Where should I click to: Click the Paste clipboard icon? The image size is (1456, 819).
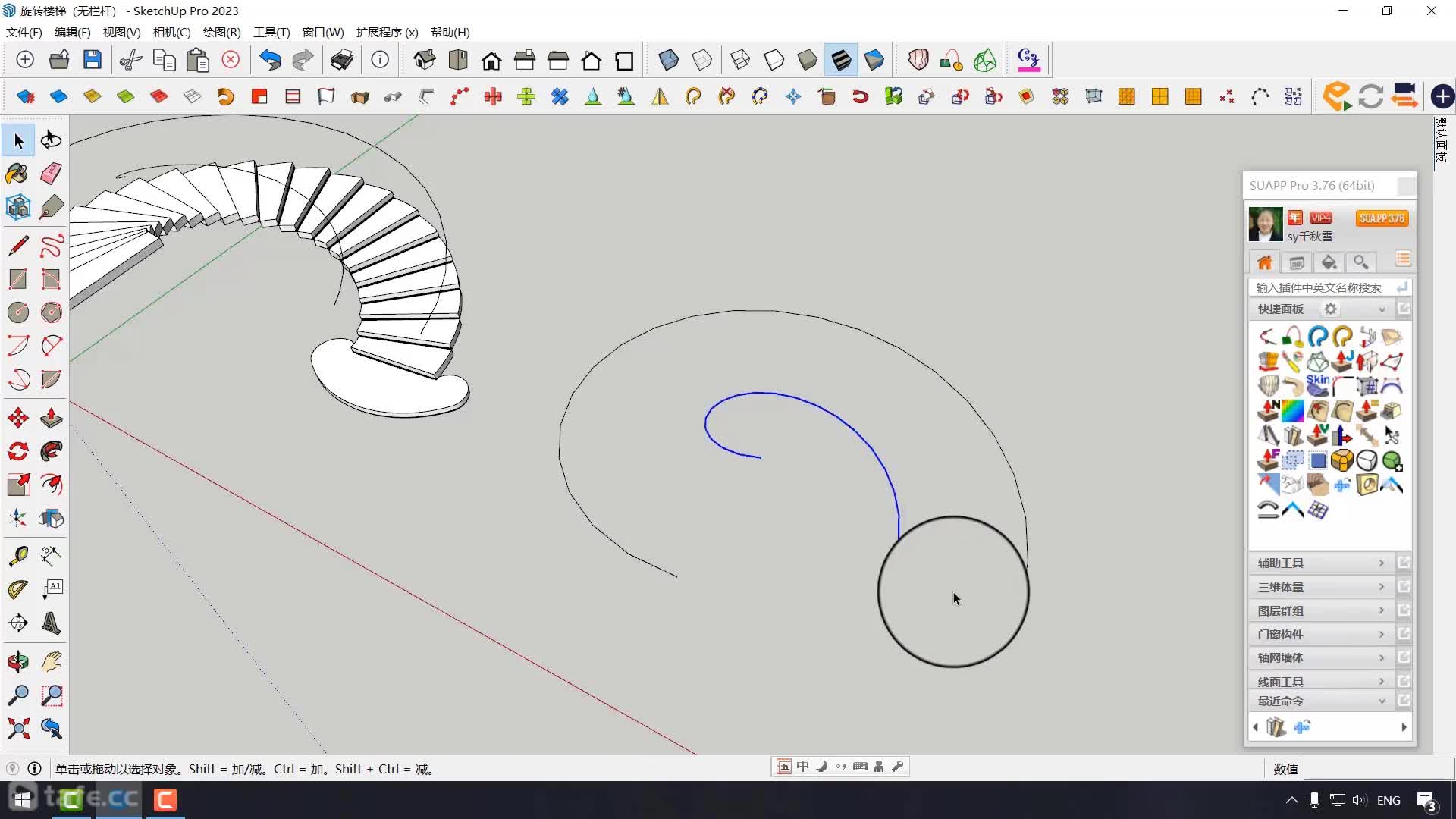tap(197, 60)
